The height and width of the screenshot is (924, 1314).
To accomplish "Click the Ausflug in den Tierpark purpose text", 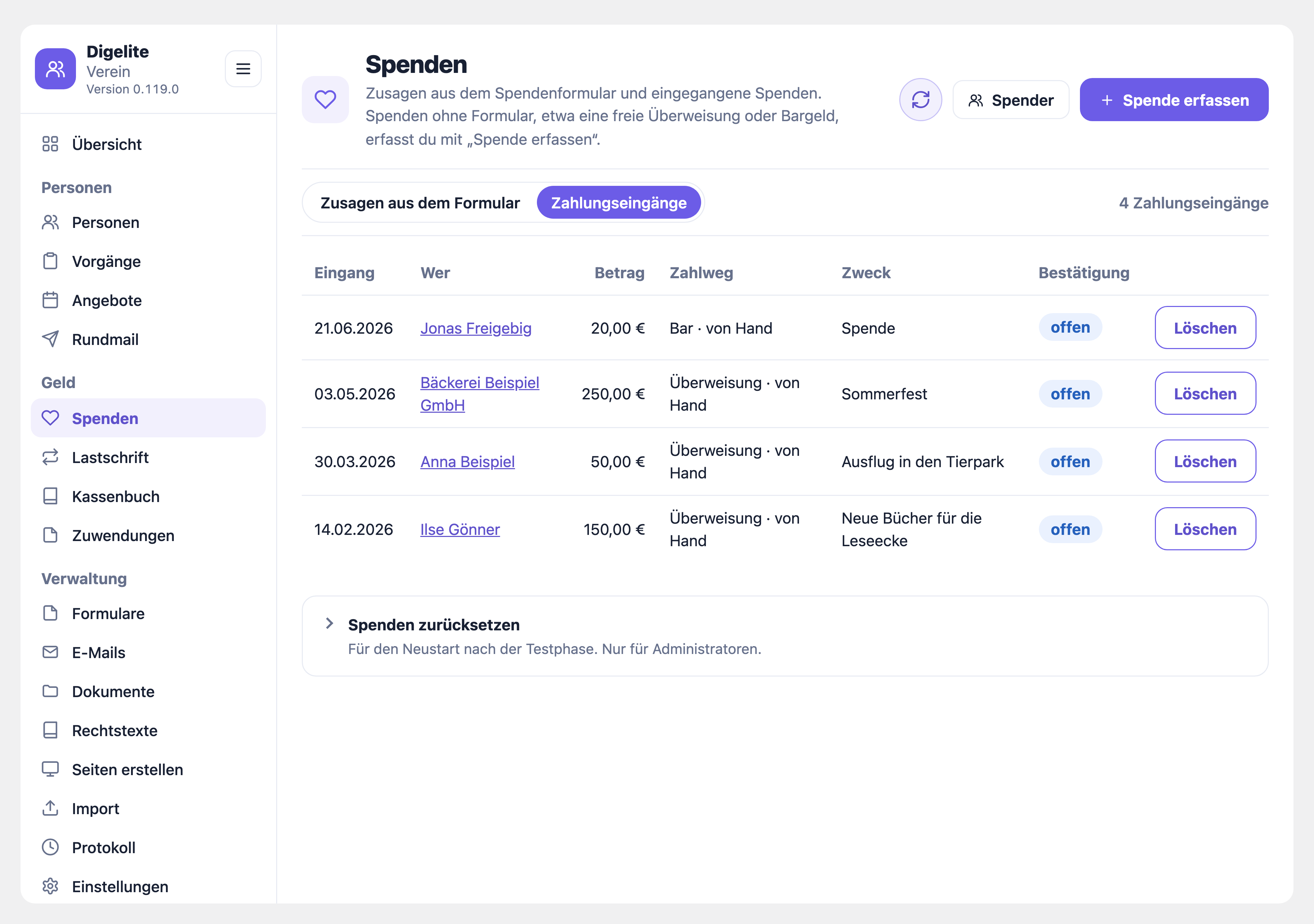I will 923,461.
